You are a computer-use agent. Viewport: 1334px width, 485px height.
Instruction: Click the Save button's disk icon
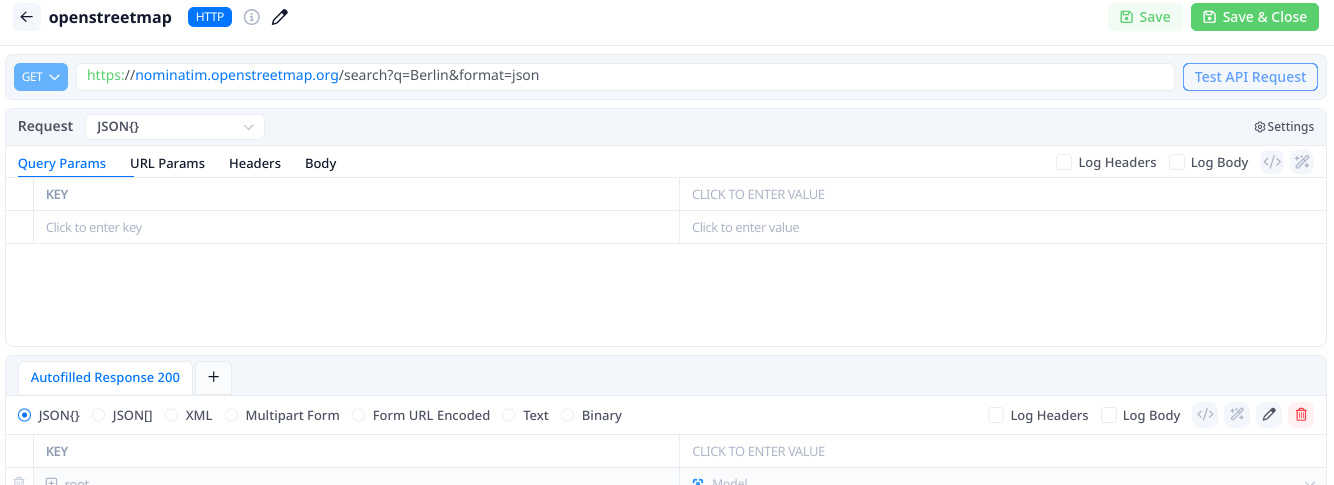(x=1127, y=17)
